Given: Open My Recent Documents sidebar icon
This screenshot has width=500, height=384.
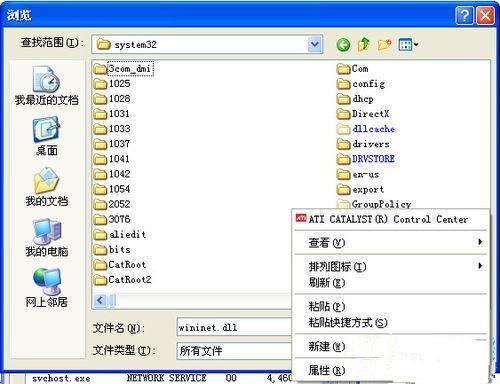Looking at the screenshot, I should pyautogui.click(x=46, y=85).
